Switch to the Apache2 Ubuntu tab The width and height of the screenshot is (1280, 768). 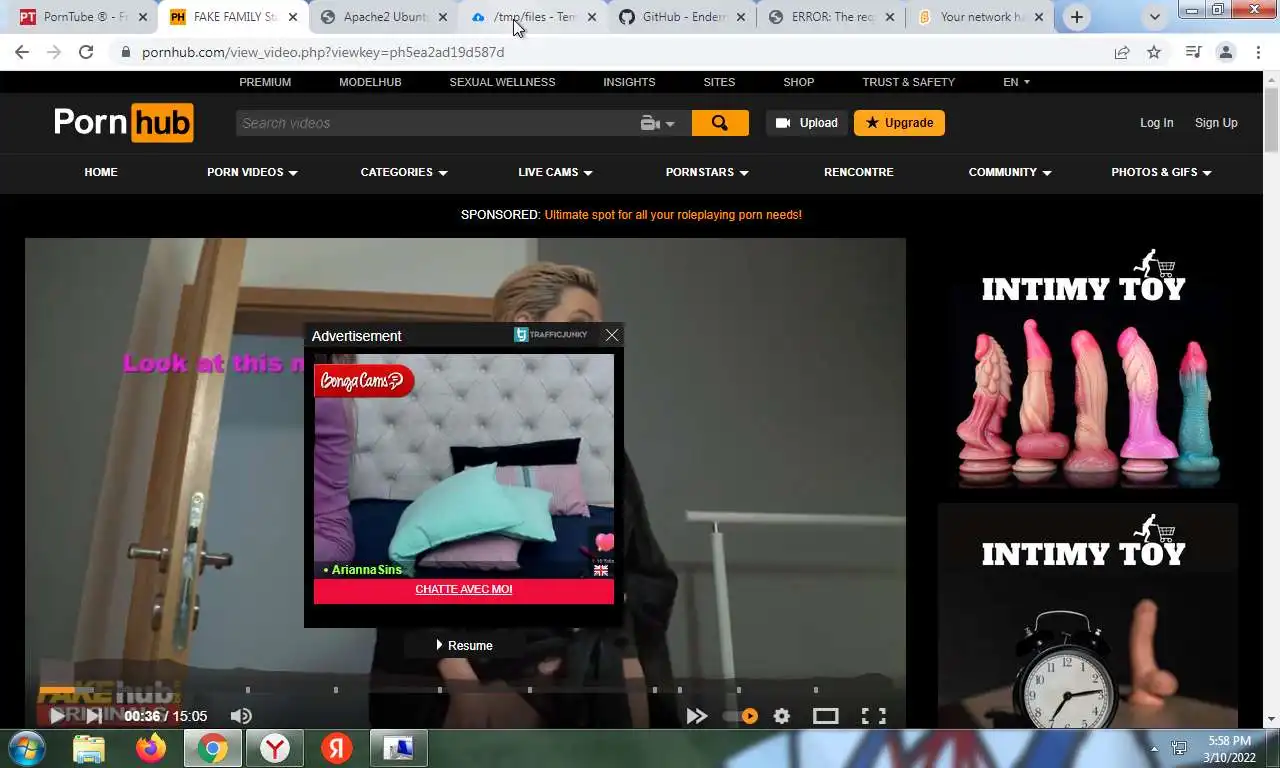pyautogui.click(x=384, y=17)
